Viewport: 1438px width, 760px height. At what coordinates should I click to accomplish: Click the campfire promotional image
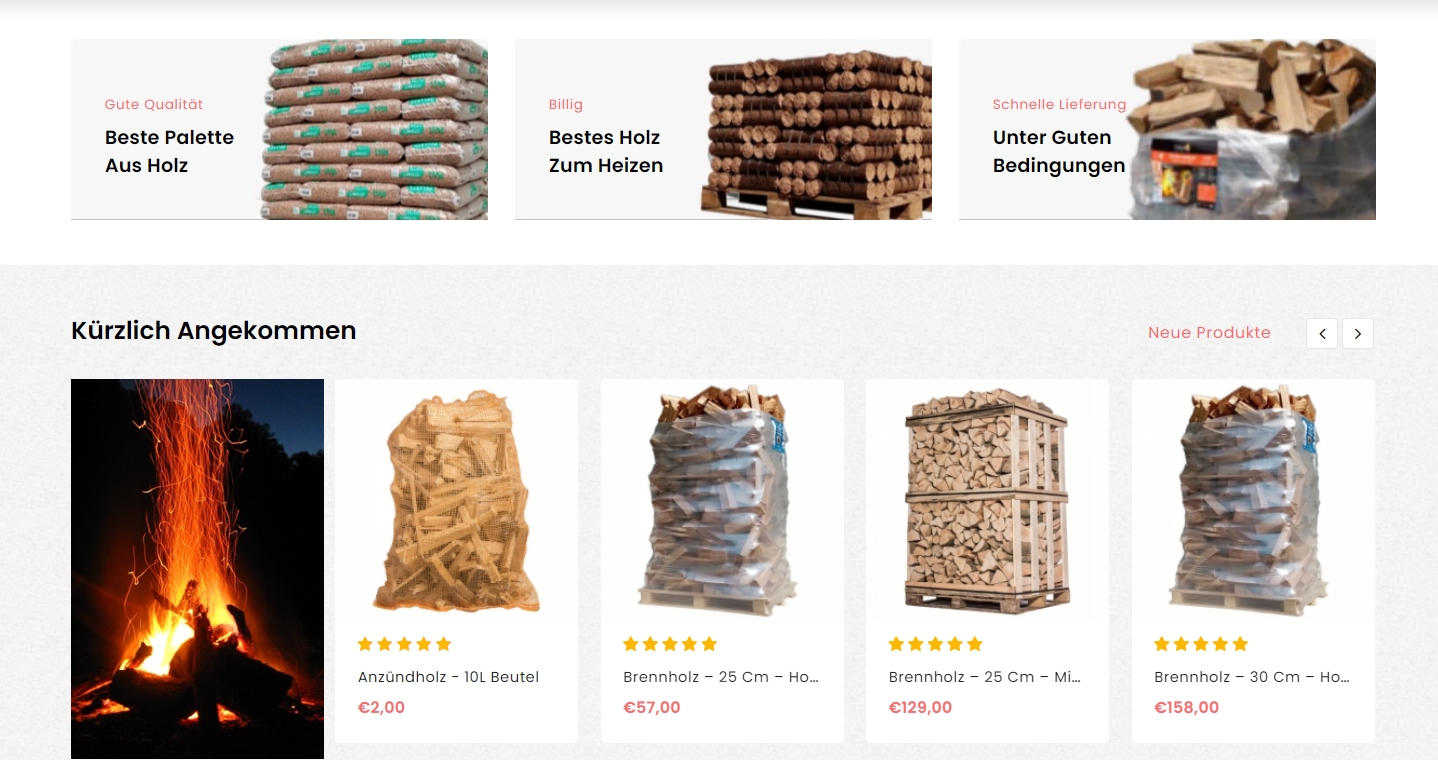click(197, 568)
